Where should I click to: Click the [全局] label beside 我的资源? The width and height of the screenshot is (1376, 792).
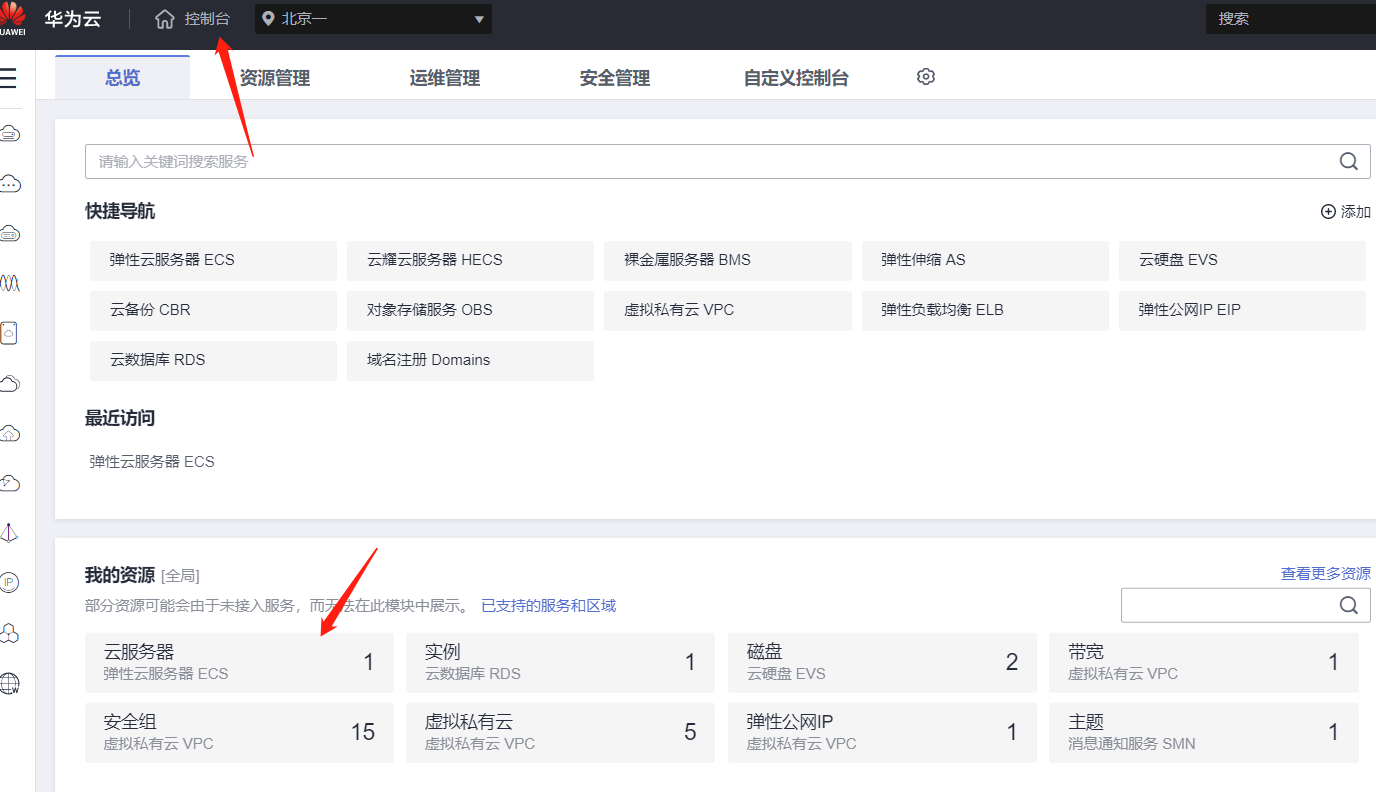[x=180, y=576]
